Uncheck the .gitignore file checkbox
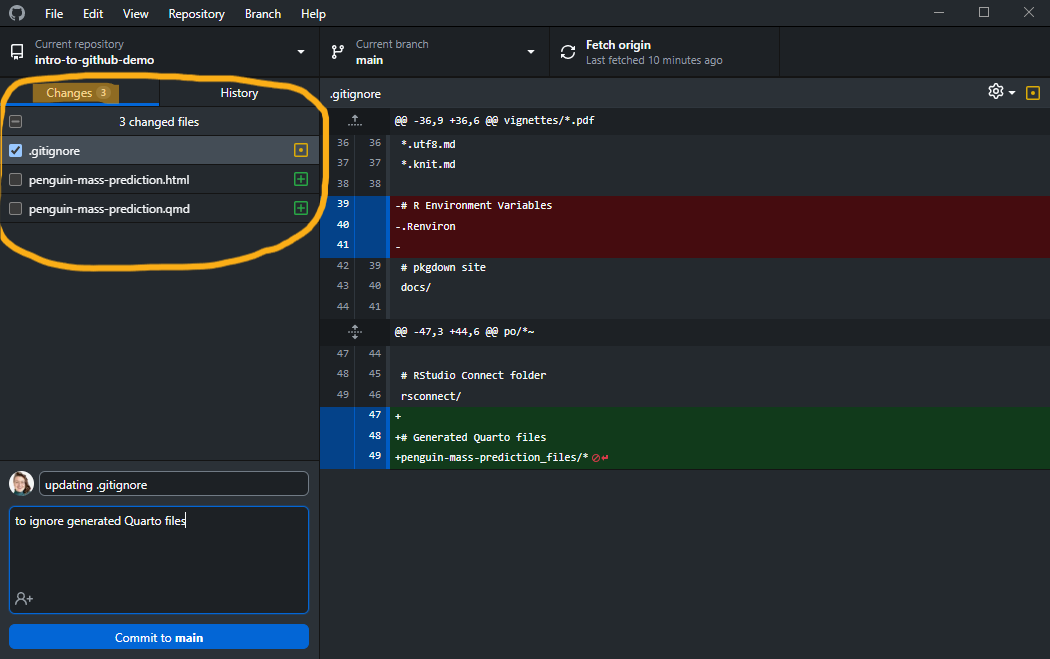 pos(15,151)
